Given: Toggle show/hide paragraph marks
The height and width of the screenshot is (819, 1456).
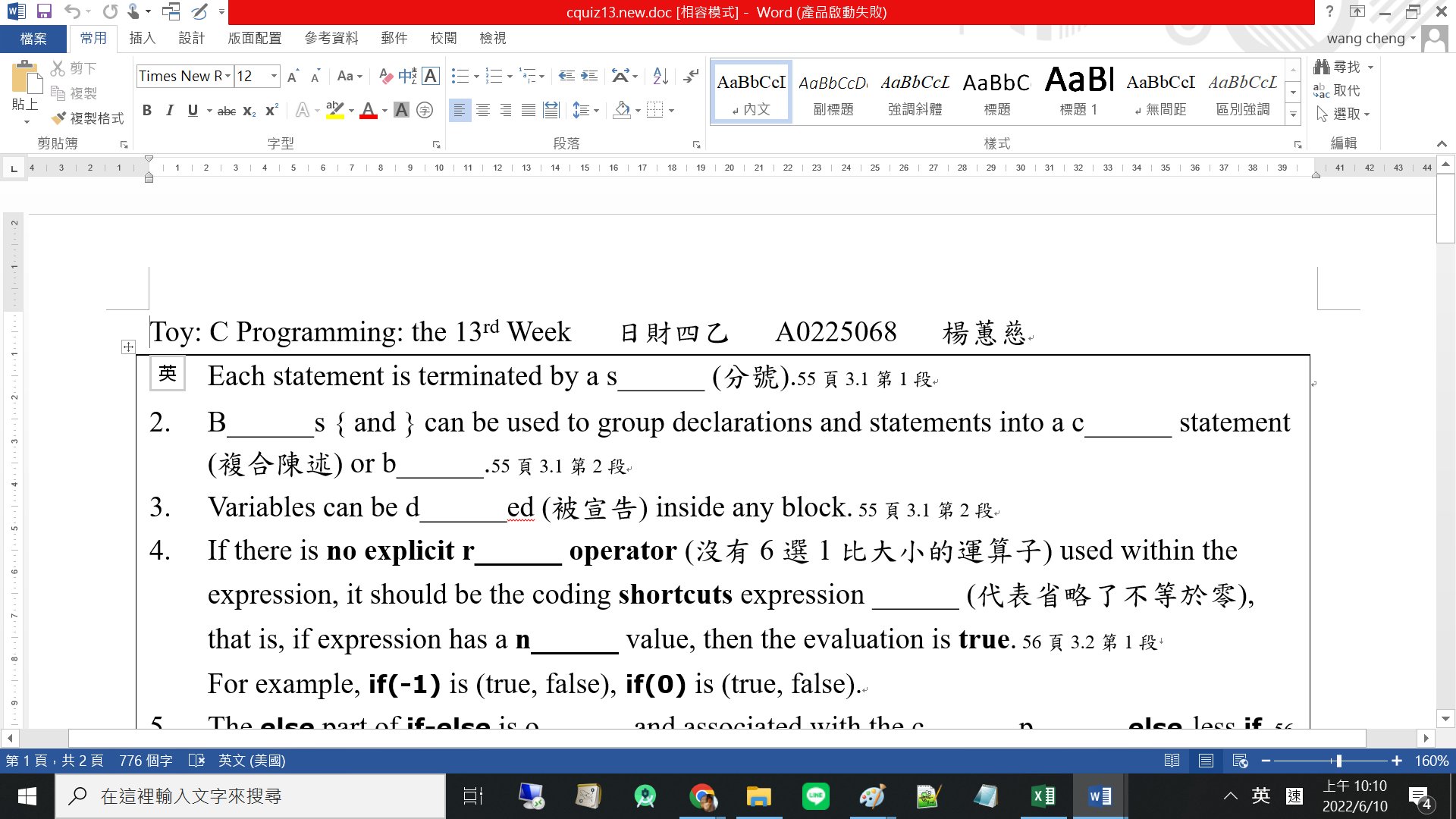Looking at the screenshot, I should click(x=691, y=76).
